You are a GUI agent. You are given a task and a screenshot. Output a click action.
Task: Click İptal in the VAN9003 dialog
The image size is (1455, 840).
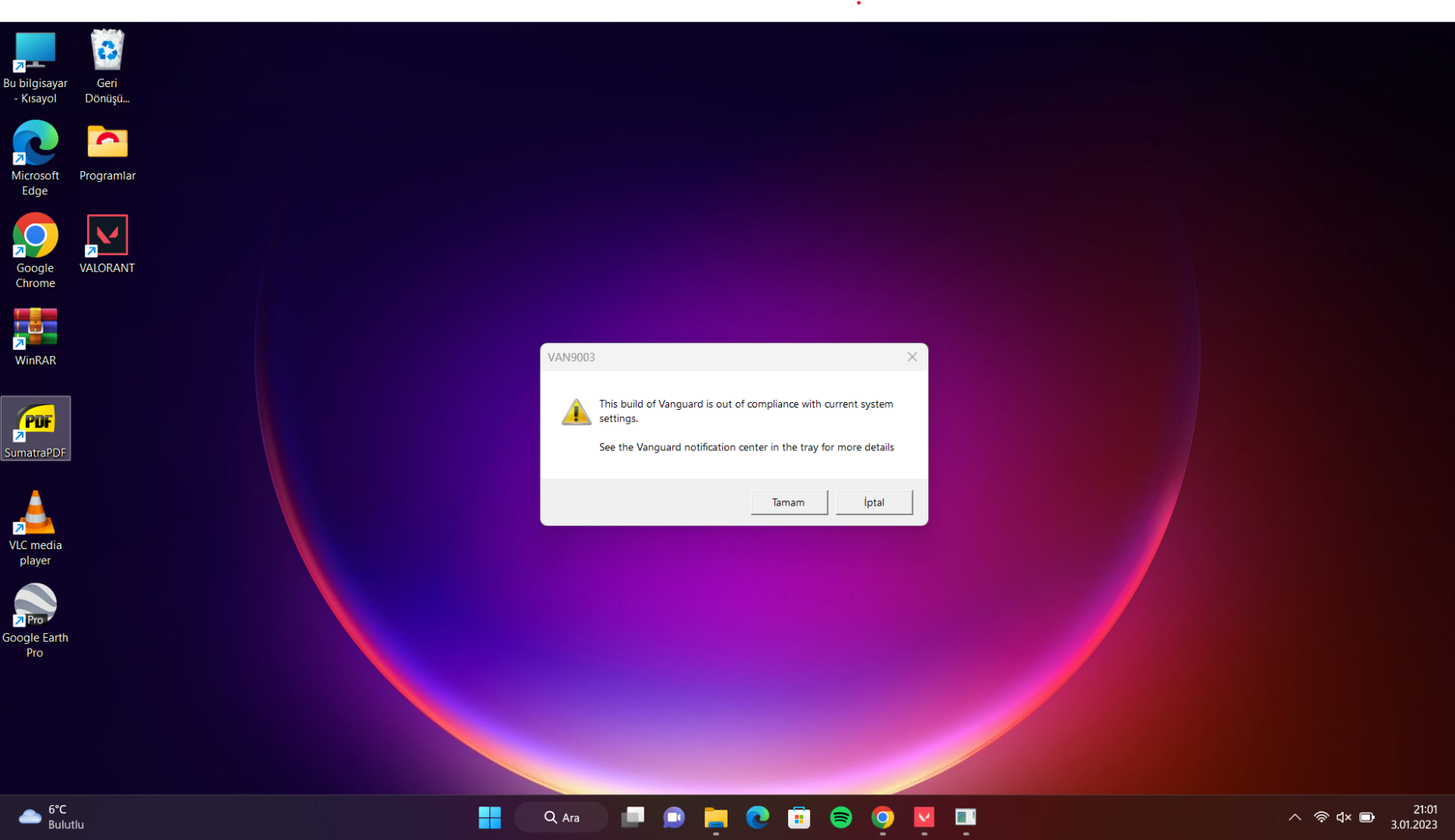click(x=874, y=502)
